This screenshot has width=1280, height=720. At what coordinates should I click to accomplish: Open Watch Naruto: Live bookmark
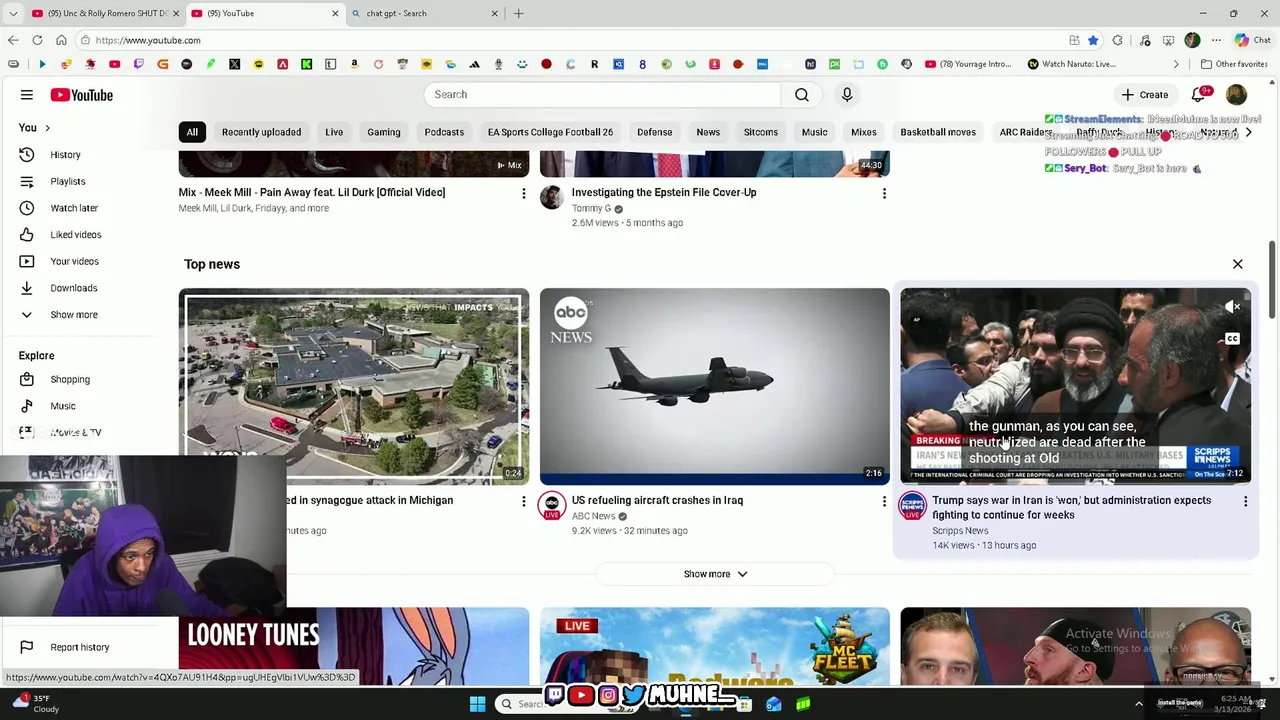coord(1071,64)
